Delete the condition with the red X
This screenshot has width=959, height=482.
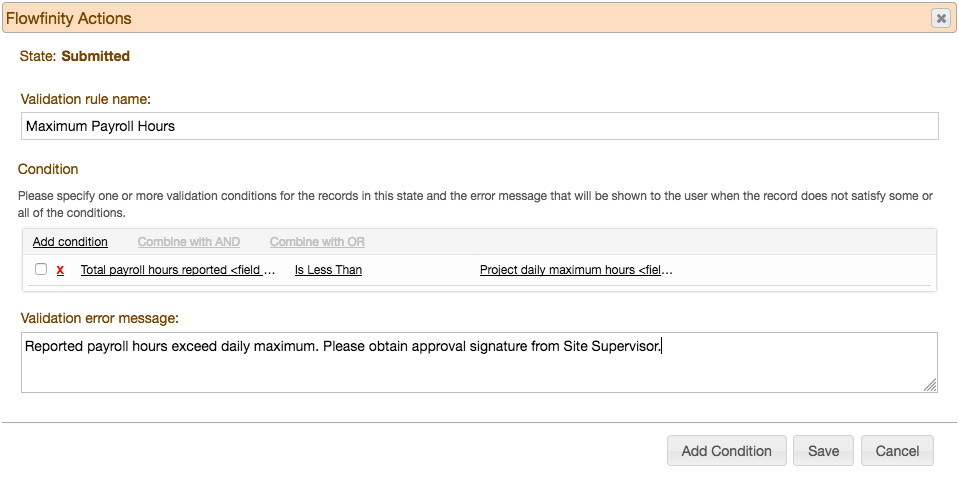[60, 270]
